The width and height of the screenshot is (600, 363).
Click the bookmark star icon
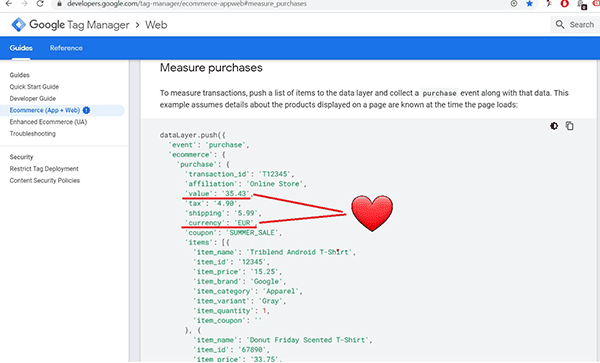click(x=530, y=3)
